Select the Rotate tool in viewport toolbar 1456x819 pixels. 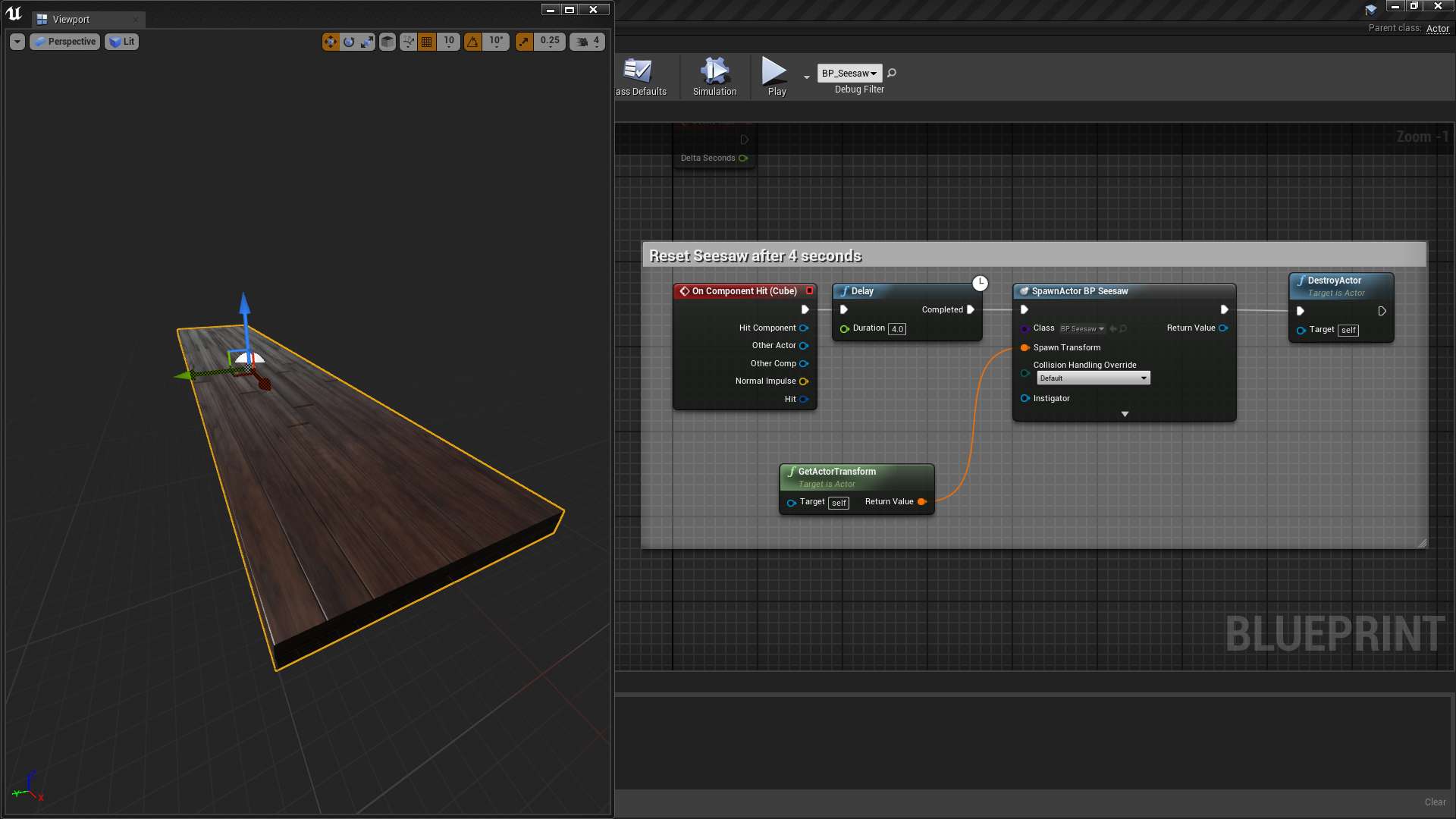point(349,42)
